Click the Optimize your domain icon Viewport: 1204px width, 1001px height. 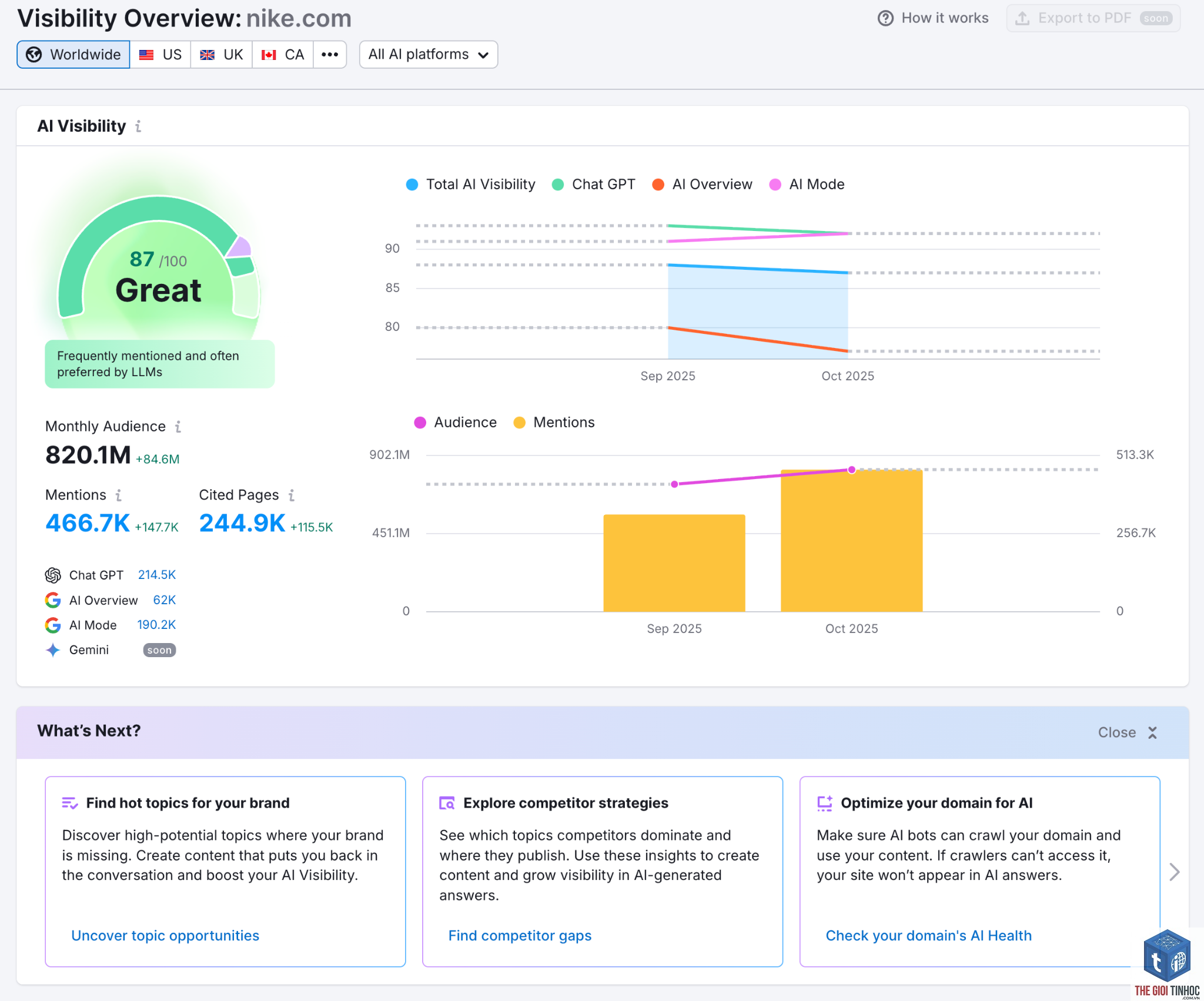click(825, 804)
